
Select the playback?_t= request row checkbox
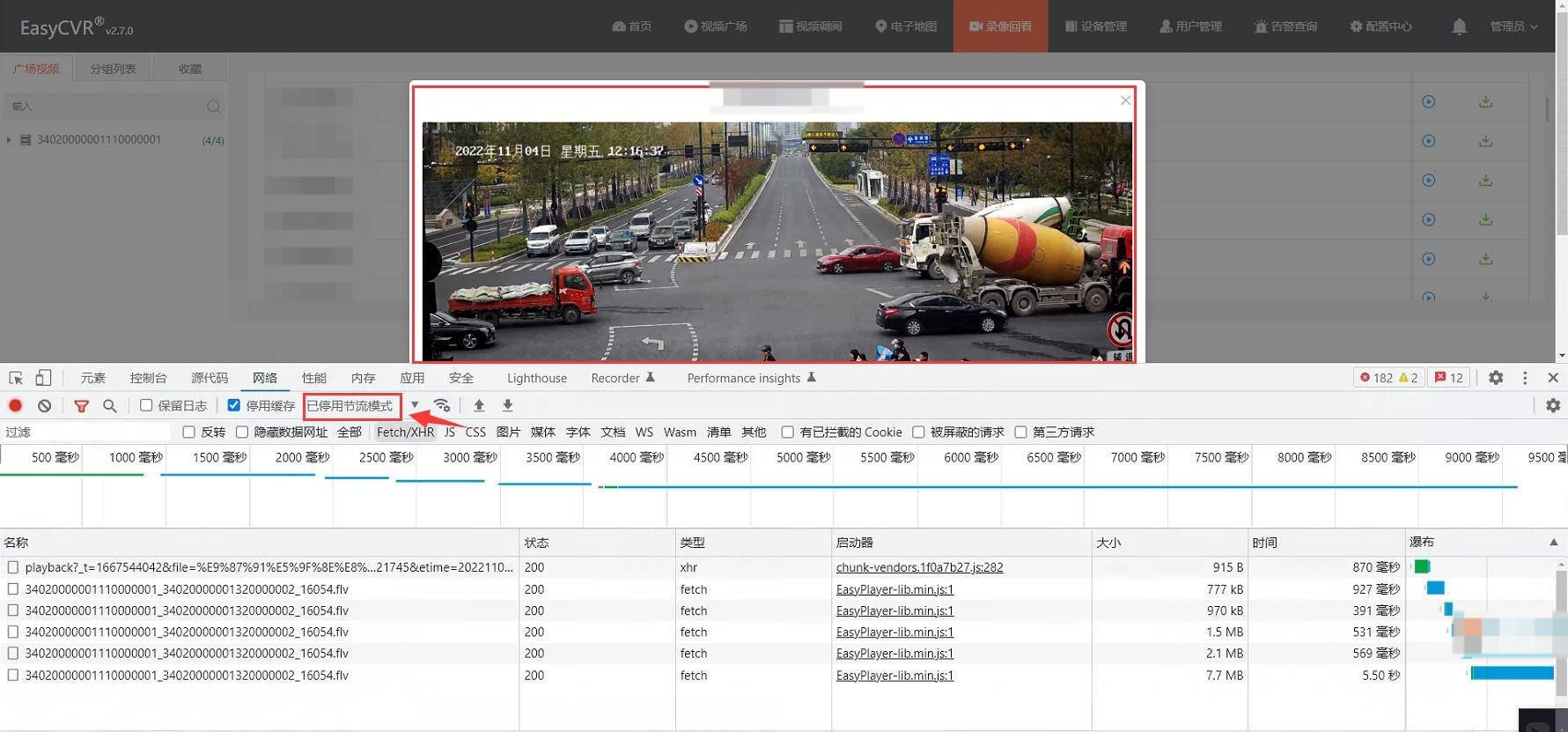pos(12,567)
